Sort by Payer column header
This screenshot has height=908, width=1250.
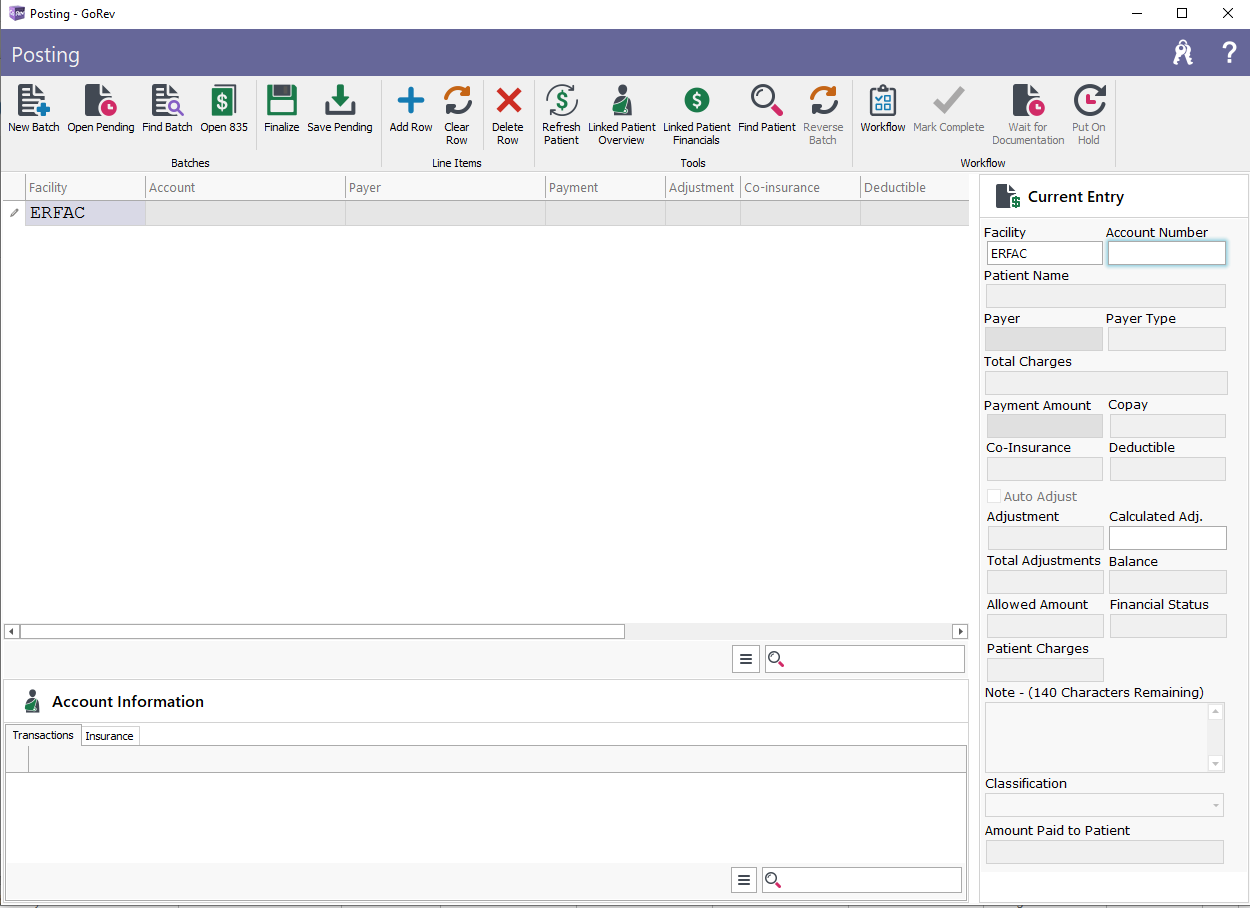pyautogui.click(x=445, y=187)
